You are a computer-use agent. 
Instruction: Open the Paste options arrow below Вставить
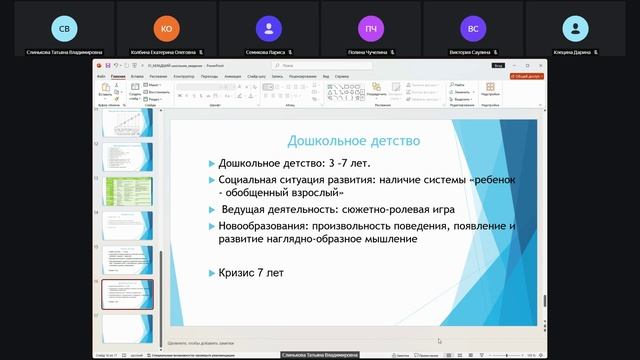click(105, 98)
